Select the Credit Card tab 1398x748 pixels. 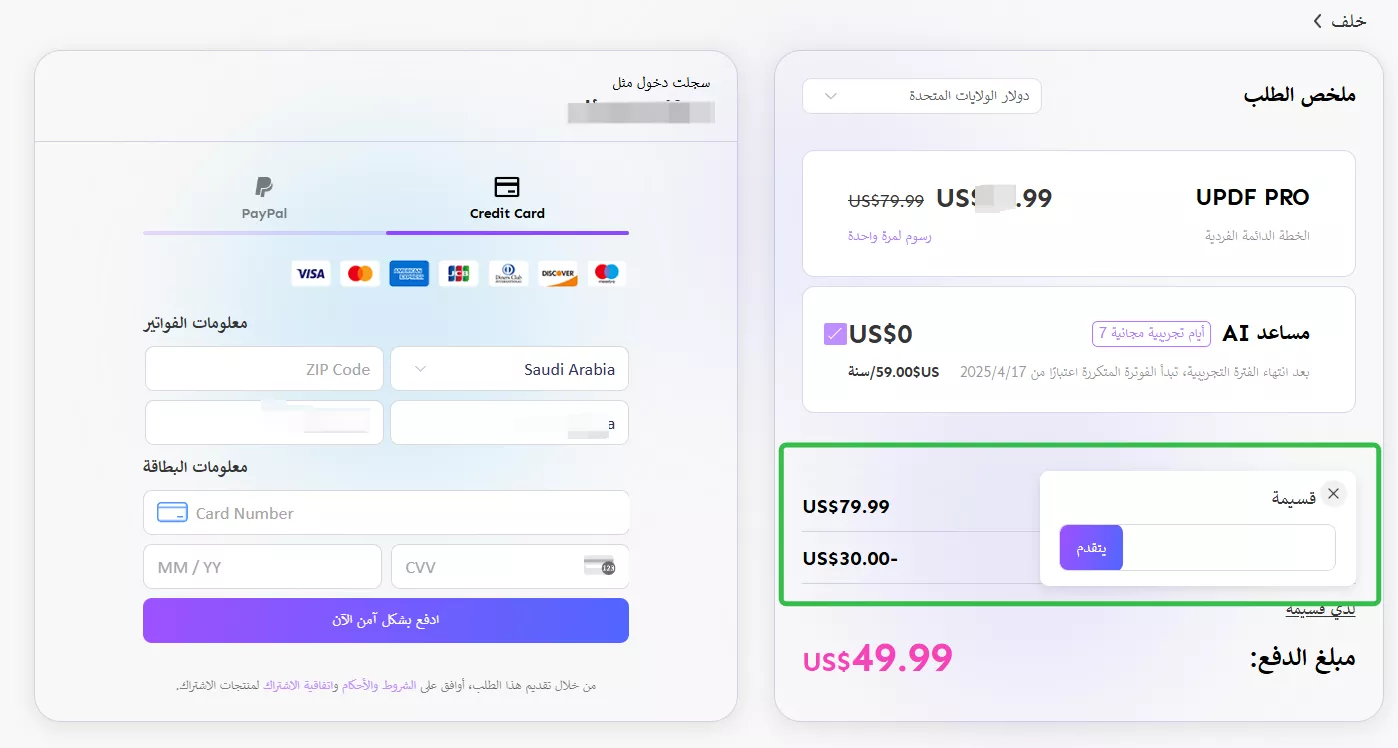[x=507, y=198]
